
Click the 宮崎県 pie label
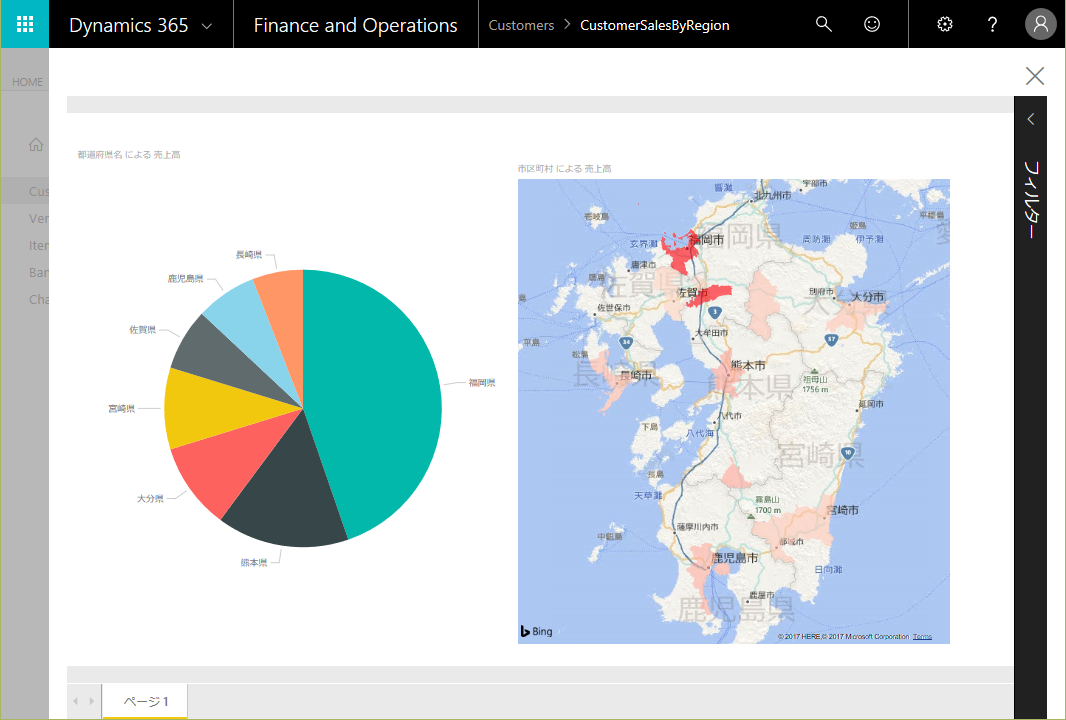122,409
